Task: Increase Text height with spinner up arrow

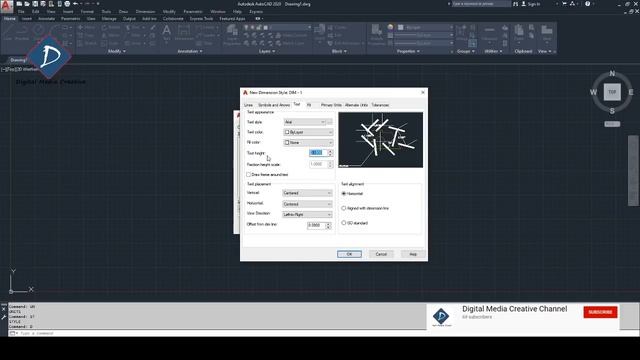Action: coord(330,151)
